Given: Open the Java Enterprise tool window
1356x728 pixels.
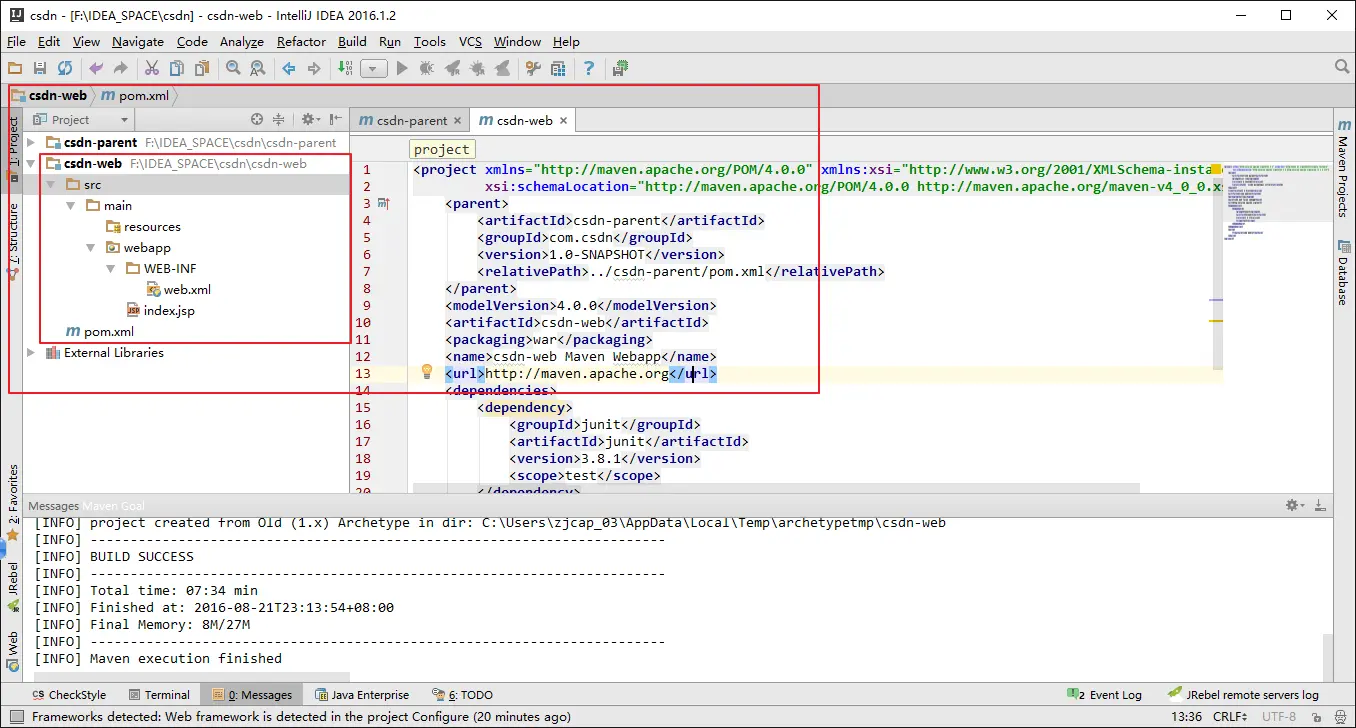Looking at the screenshot, I should [x=361, y=695].
